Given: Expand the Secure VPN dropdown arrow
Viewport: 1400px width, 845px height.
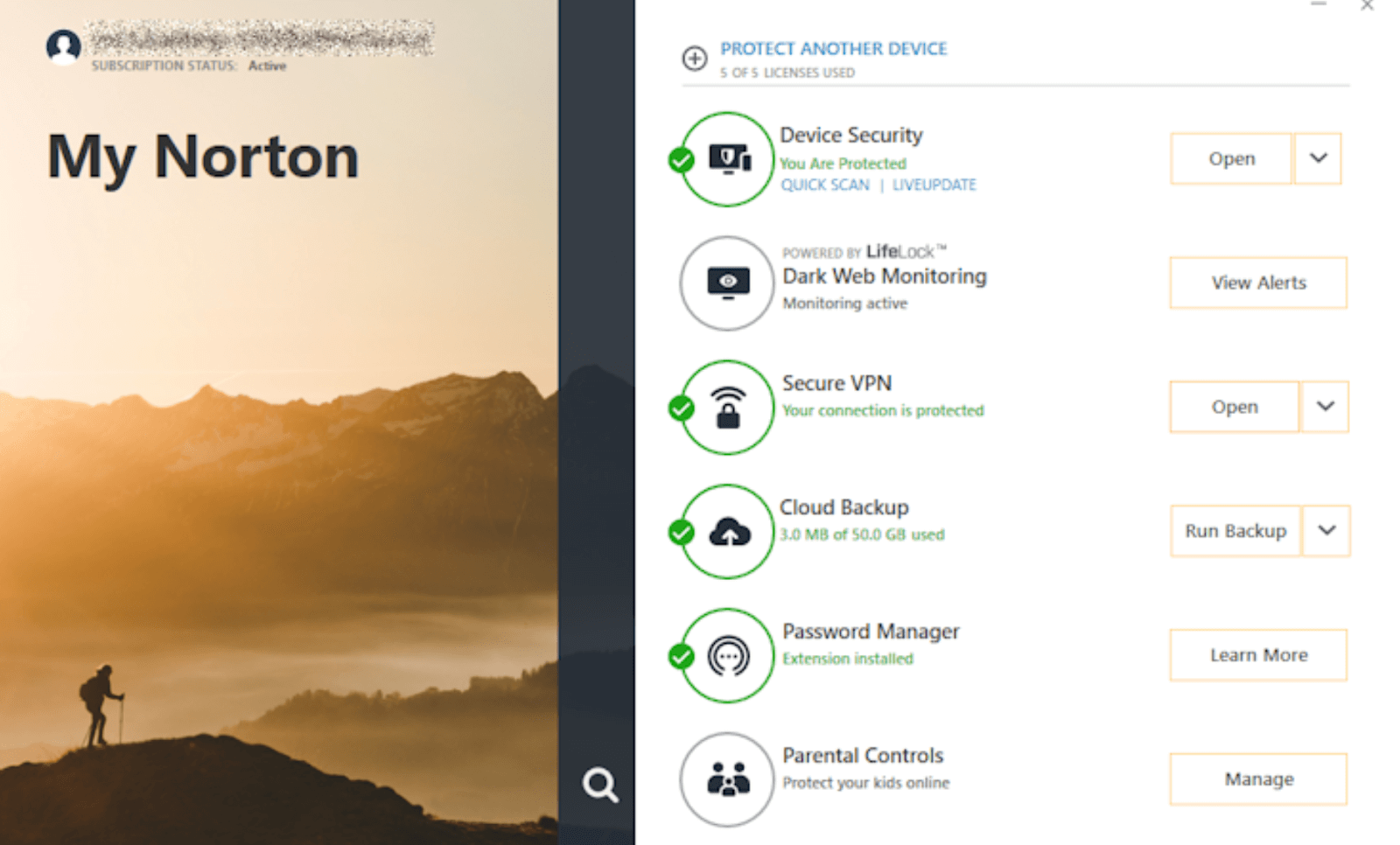Looking at the screenshot, I should (1325, 407).
